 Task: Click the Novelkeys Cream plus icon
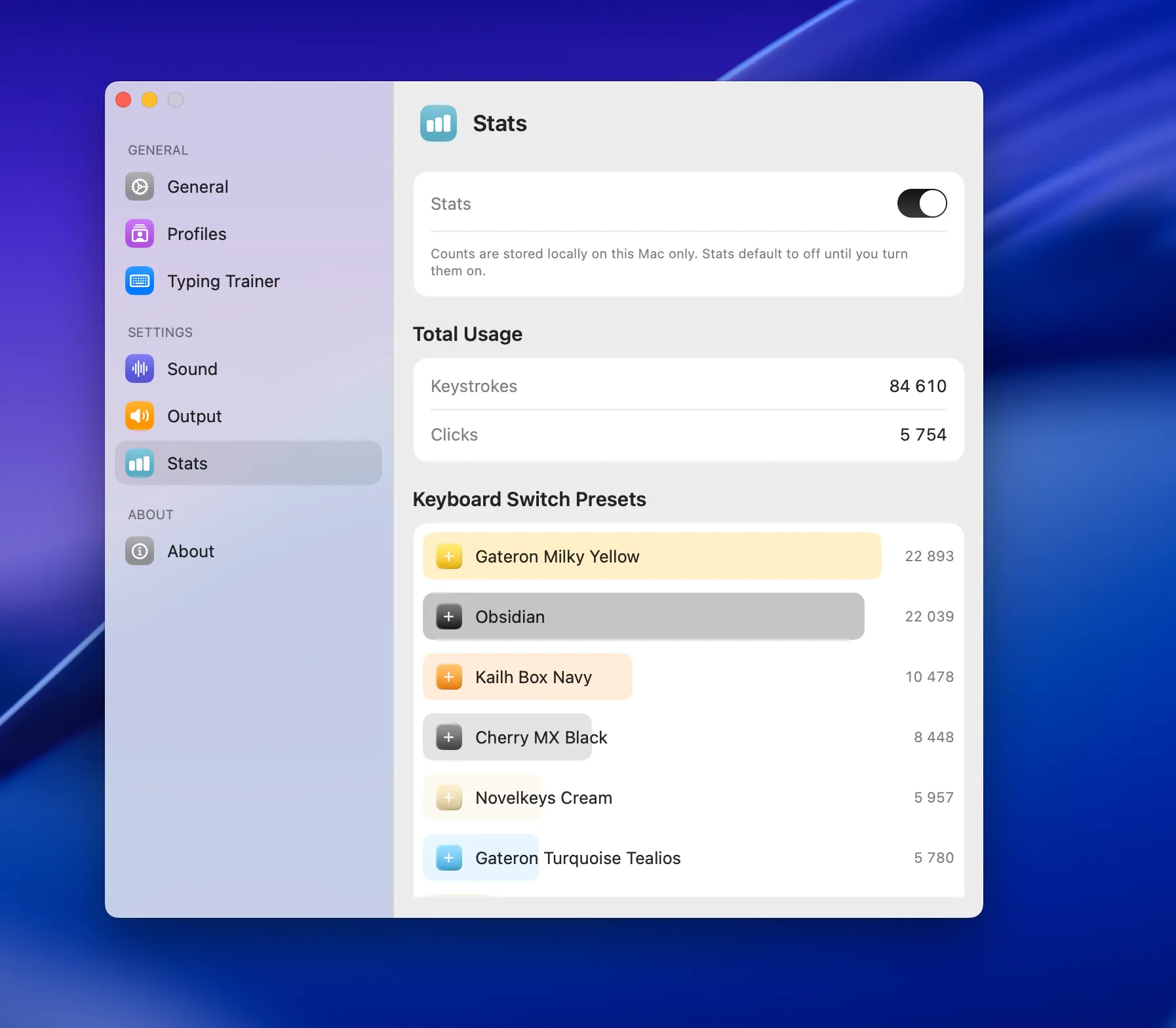pos(449,798)
